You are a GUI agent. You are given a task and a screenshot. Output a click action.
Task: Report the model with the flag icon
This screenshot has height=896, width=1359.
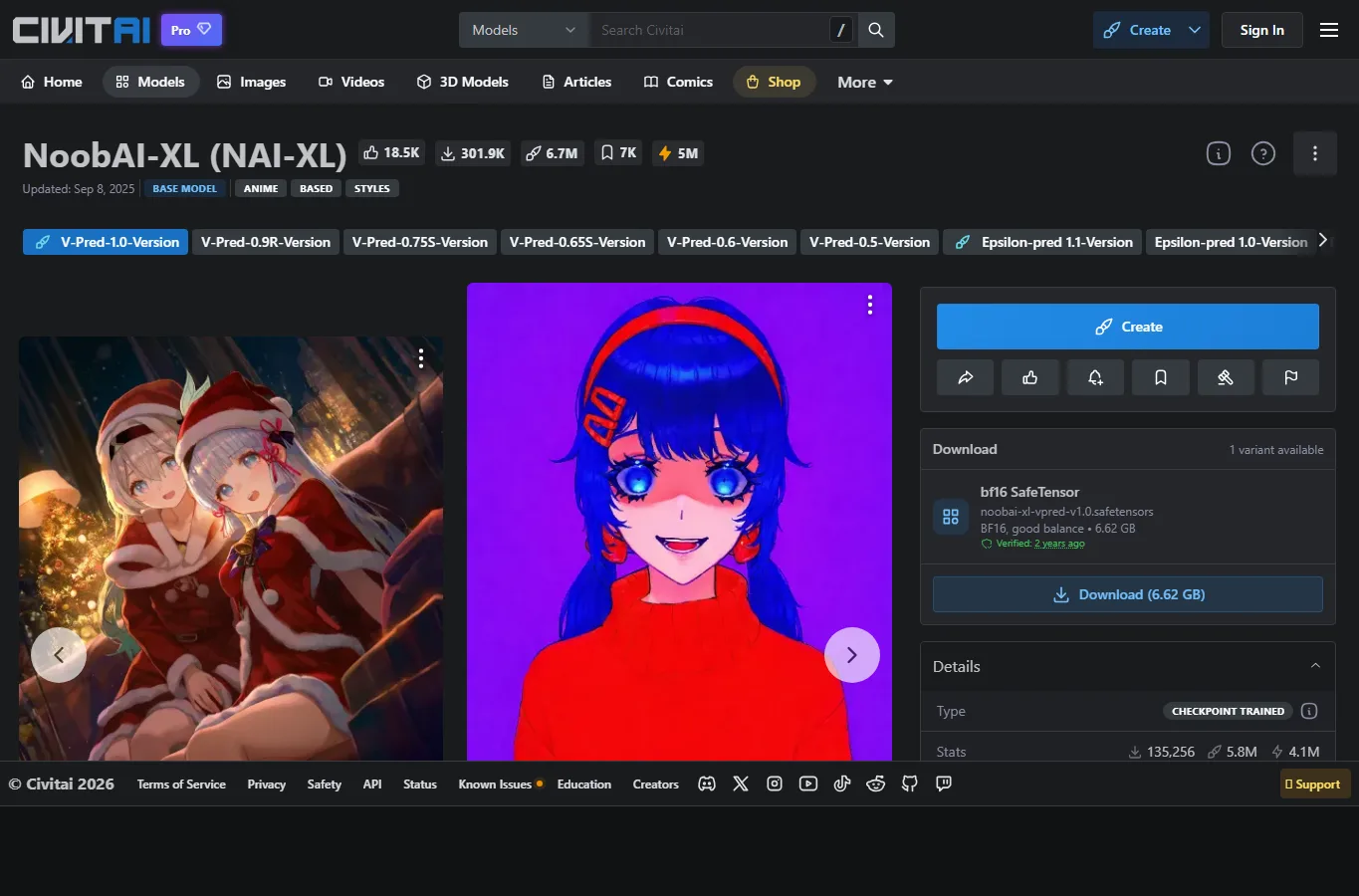(1291, 377)
